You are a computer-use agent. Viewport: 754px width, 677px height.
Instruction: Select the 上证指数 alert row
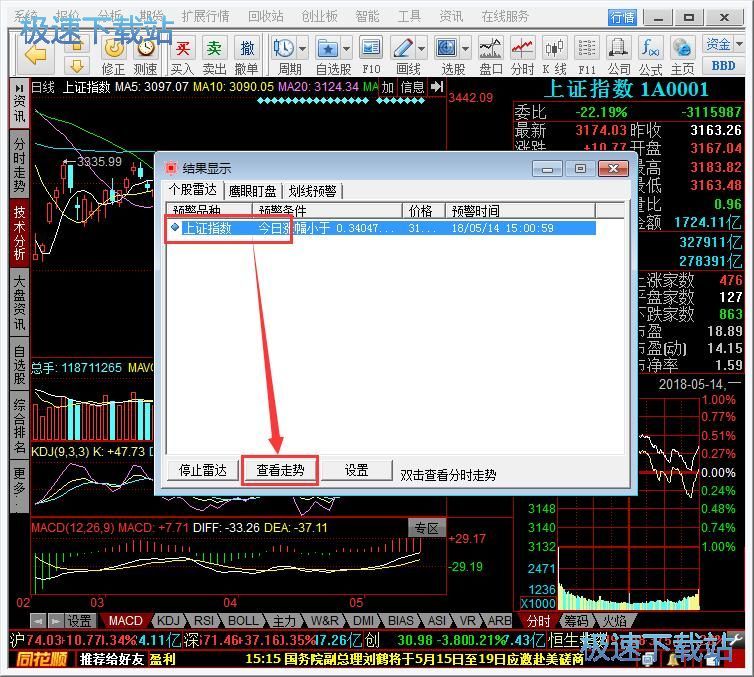(381, 228)
